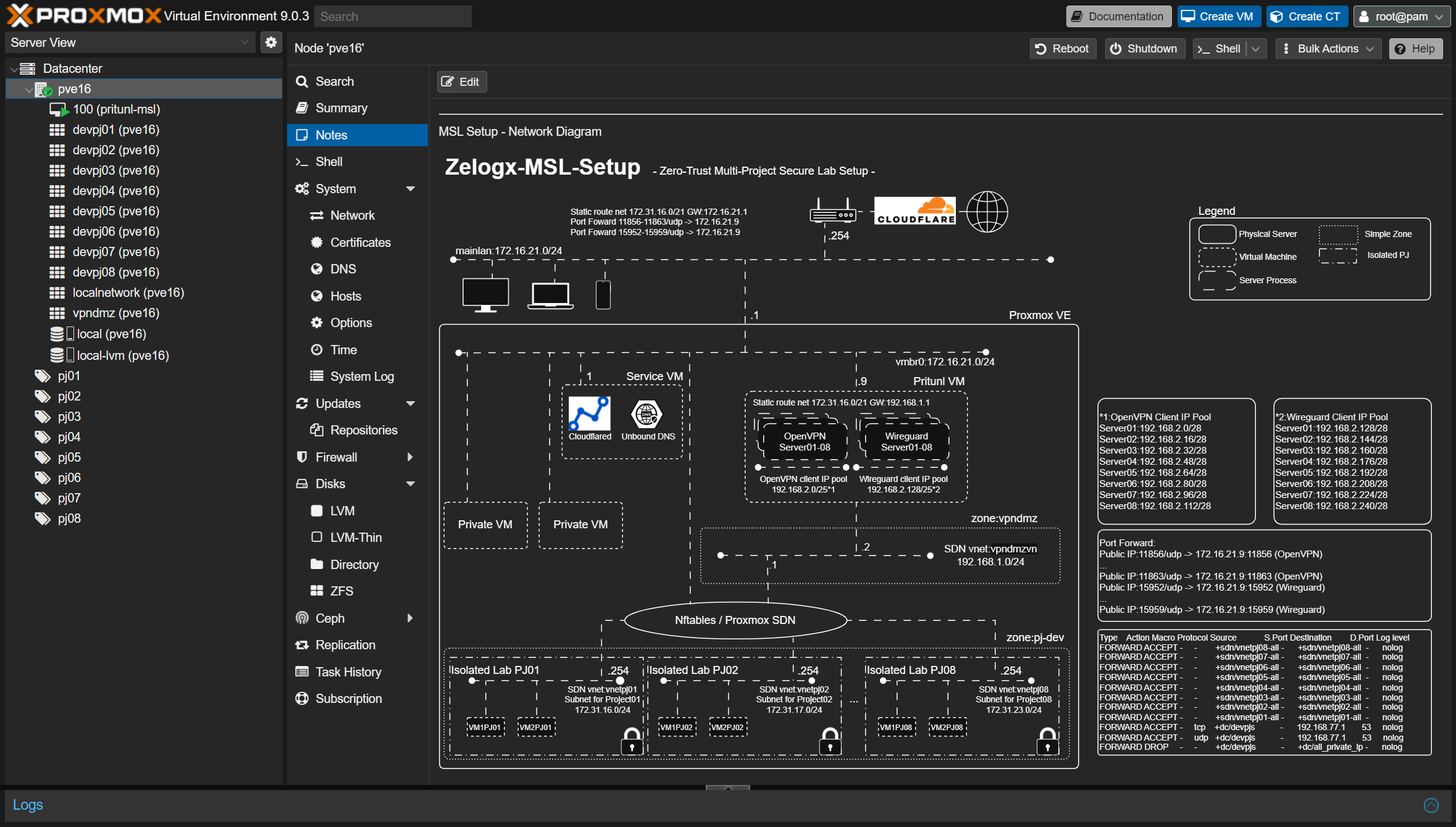Click into the top Search field
This screenshot has width=1456, height=827.
tap(393, 17)
